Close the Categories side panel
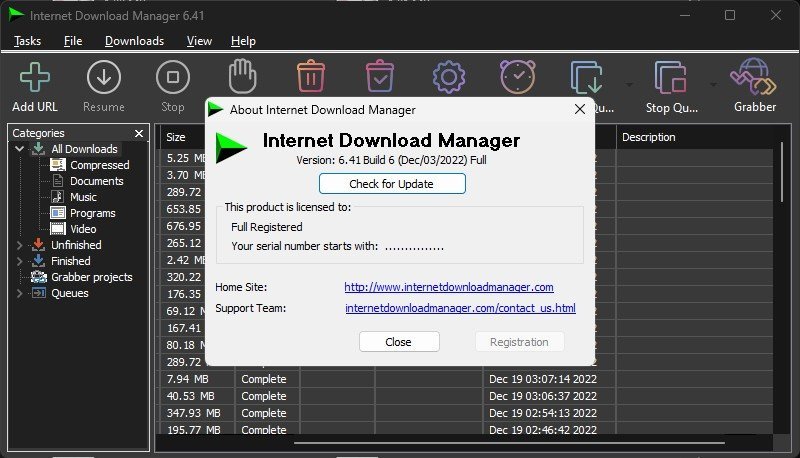The image size is (800, 458). (139, 133)
